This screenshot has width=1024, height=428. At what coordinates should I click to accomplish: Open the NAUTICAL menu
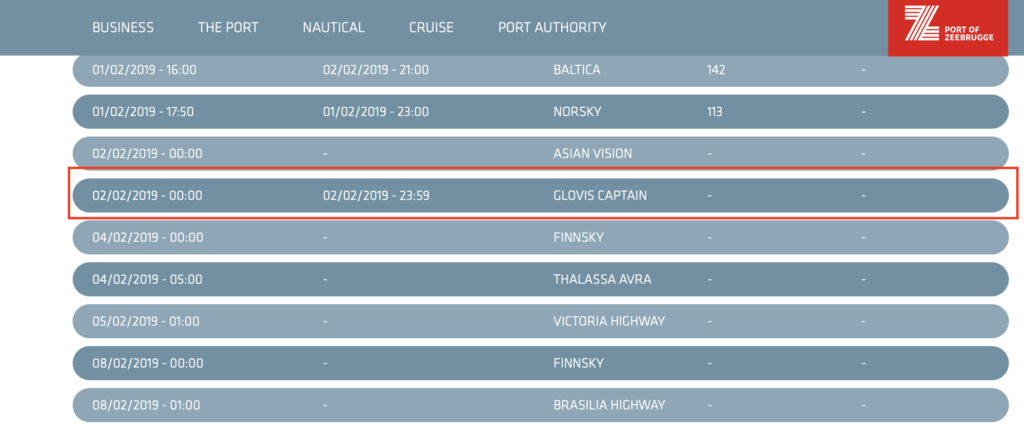(x=333, y=27)
